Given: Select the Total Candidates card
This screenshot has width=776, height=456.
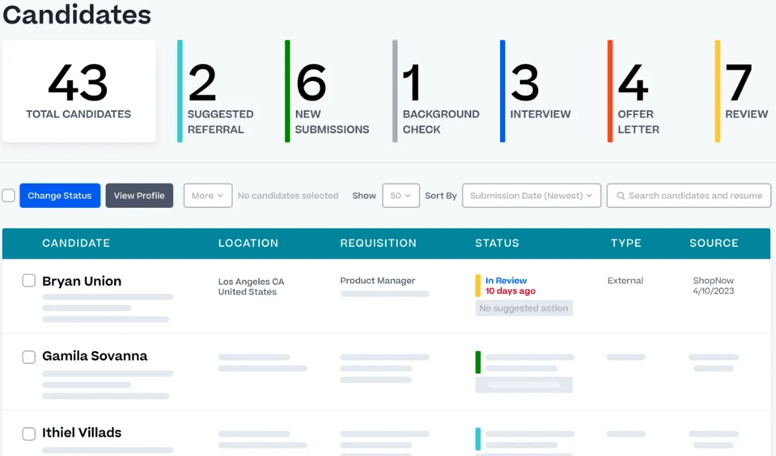Looking at the screenshot, I should click(78, 92).
